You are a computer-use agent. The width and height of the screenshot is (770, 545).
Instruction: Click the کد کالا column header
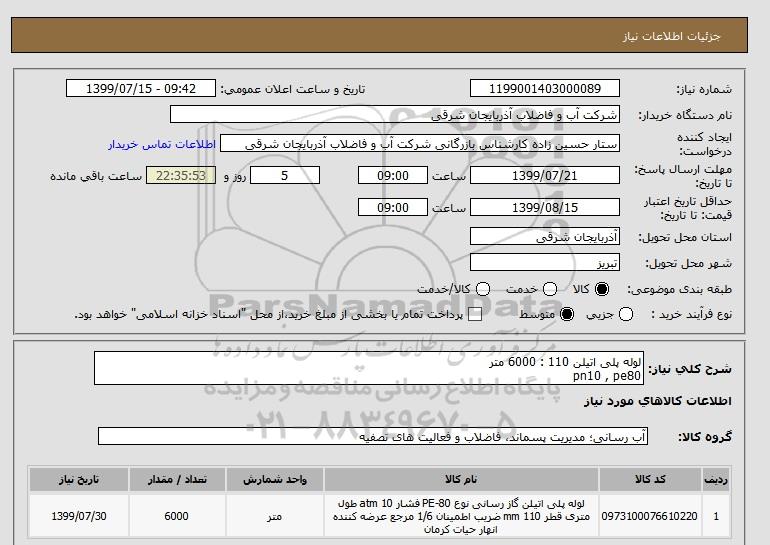pyautogui.click(x=650, y=479)
